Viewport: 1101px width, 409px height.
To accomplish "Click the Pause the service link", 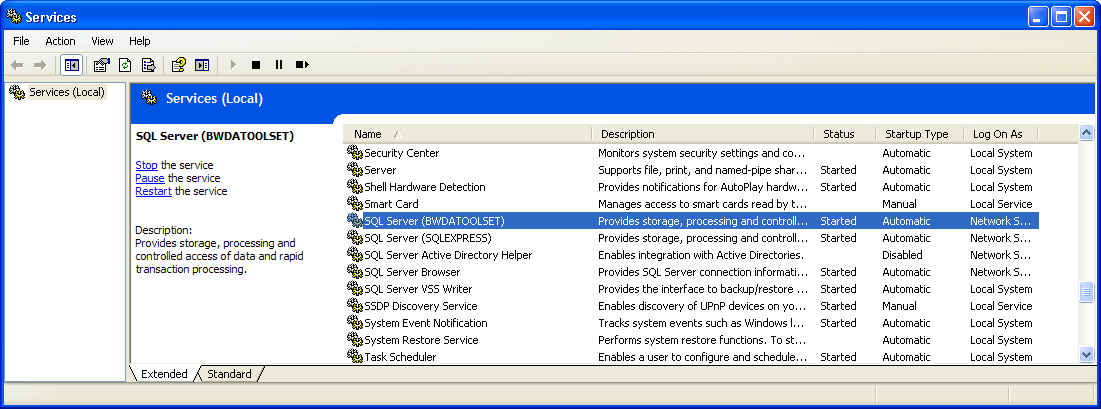I will pyautogui.click(x=149, y=178).
